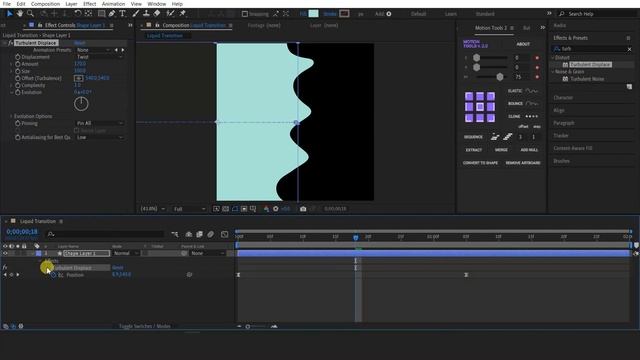Image resolution: width=640 pixels, height=360 pixels.
Task: Open the Antialiasing for Best Quality dropdown
Action: pos(100,138)
